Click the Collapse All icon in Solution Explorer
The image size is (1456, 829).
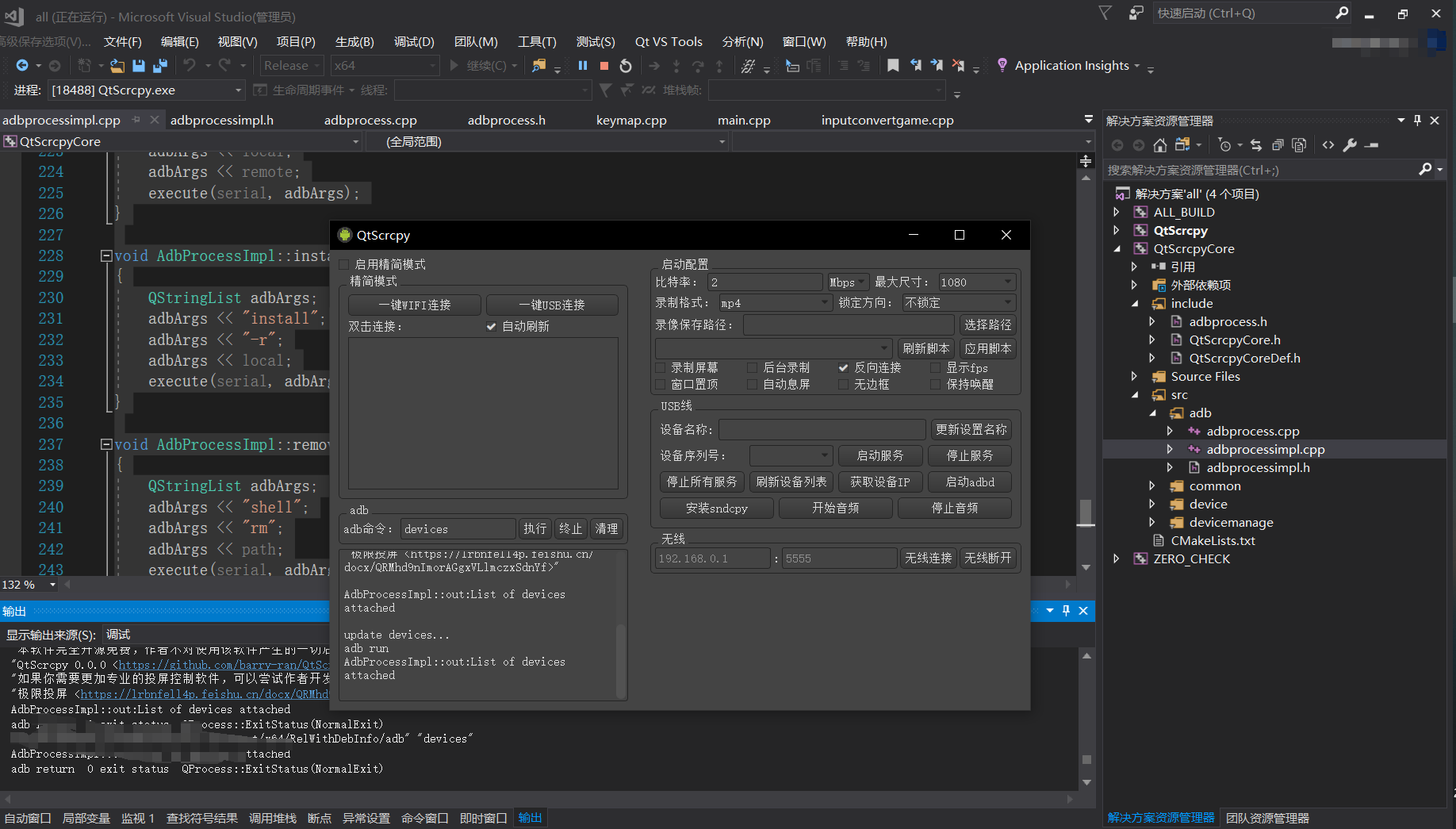click(1278, 145)
